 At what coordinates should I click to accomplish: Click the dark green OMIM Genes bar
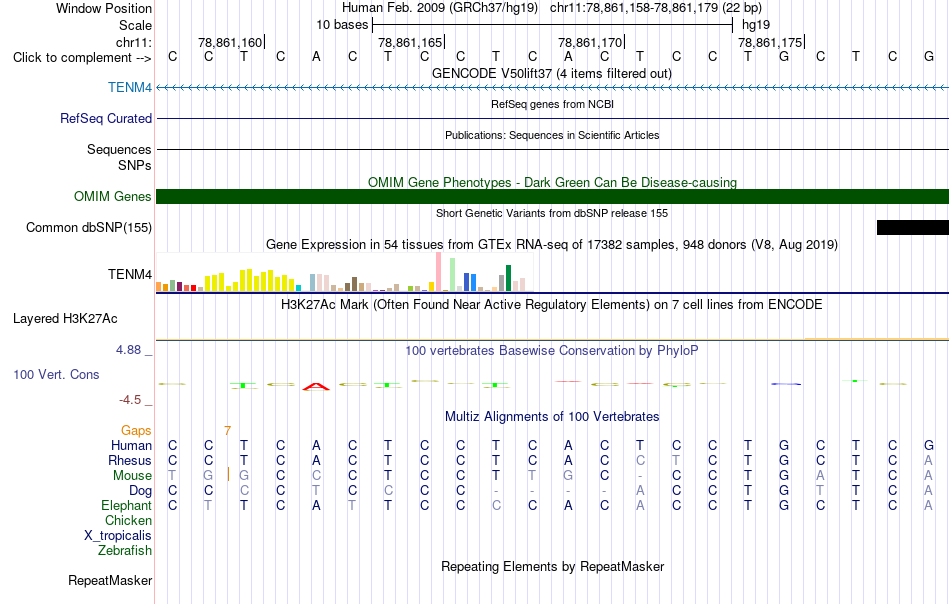click(x=552, y=196)
